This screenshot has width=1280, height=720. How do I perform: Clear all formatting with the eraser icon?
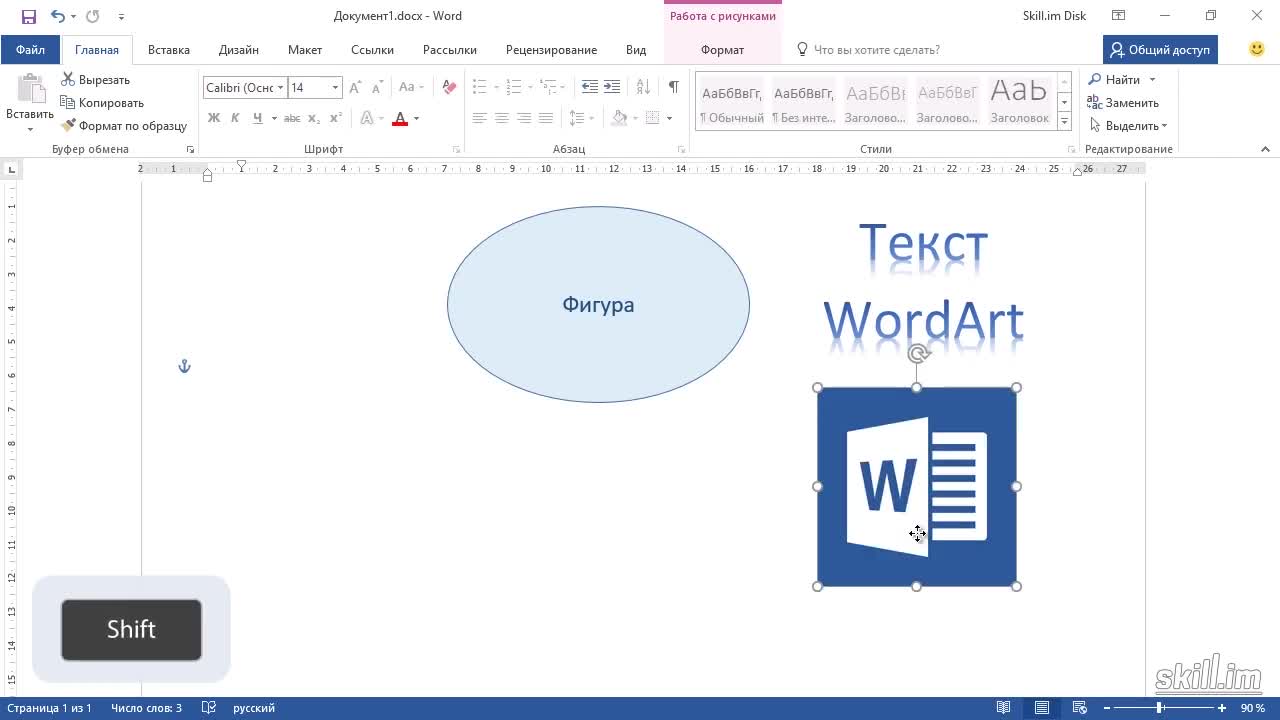[x=449, y=88]
